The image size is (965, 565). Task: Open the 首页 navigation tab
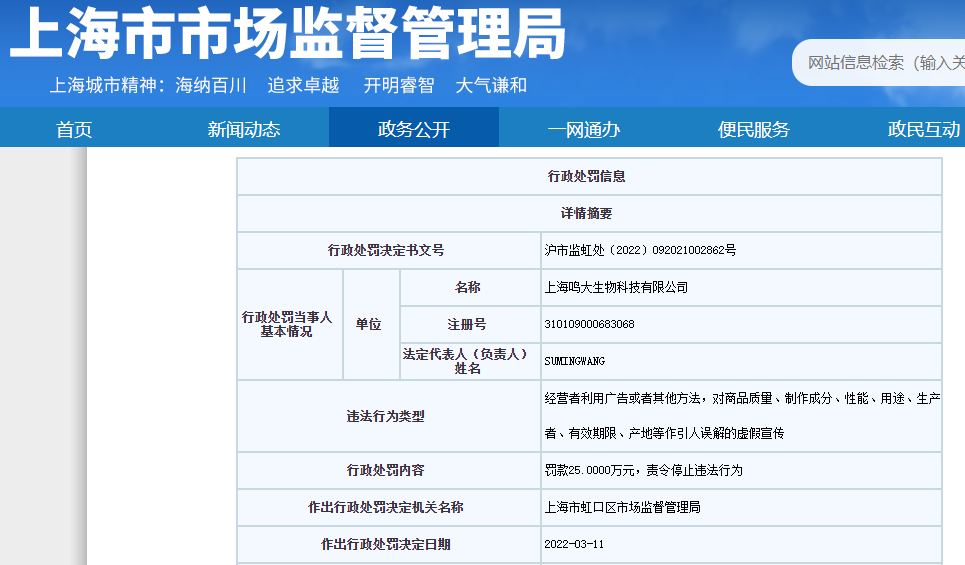pos(74,129)
